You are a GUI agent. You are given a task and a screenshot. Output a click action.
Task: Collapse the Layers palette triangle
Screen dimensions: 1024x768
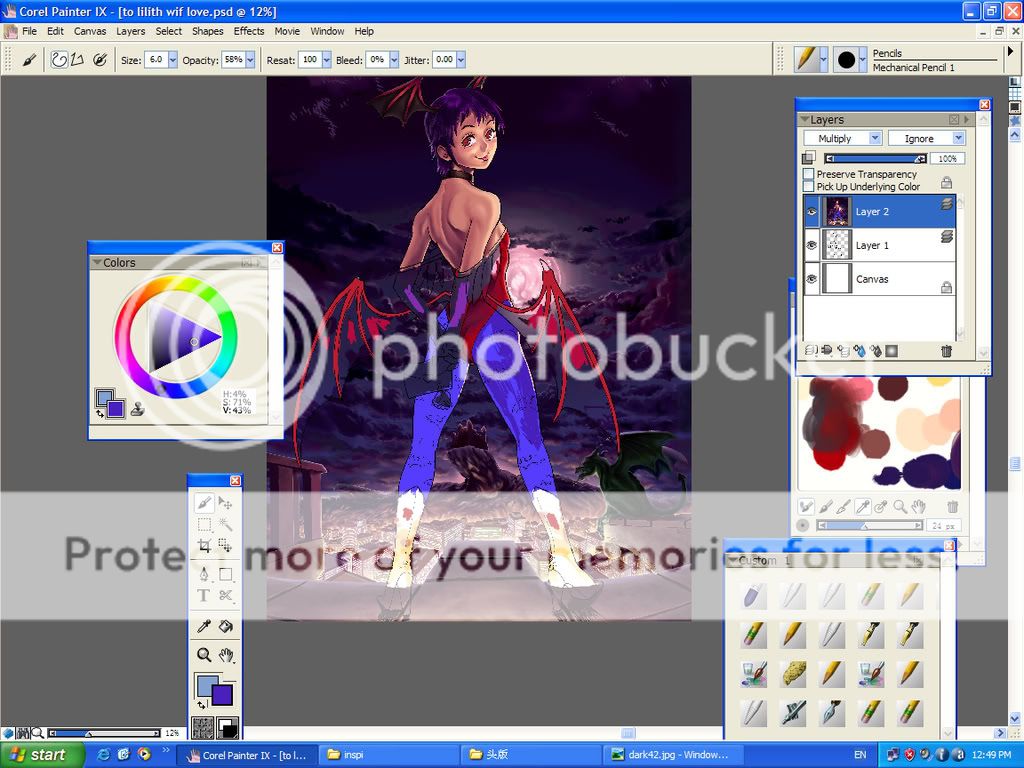(x=805, y=120)
